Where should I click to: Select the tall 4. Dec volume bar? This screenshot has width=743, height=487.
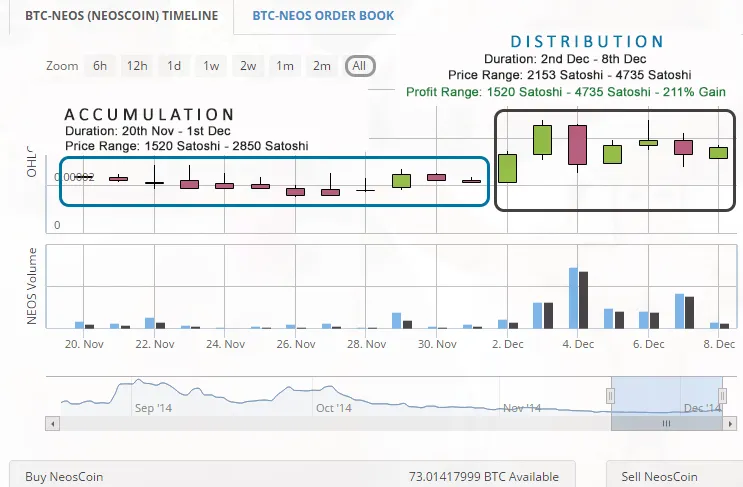pos(573,298)
